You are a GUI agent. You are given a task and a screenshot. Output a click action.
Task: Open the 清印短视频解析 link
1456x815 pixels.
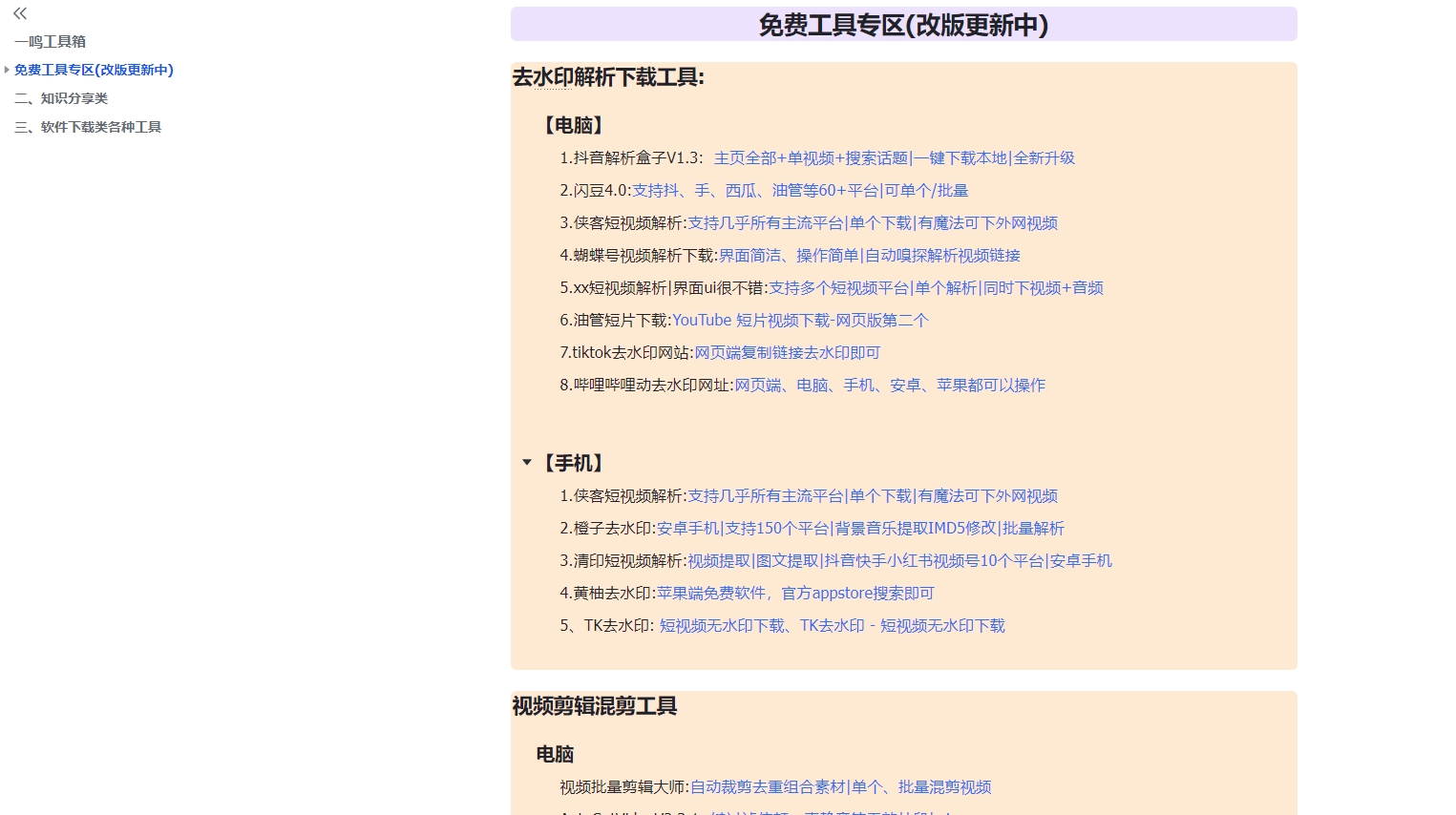[898, 561]
